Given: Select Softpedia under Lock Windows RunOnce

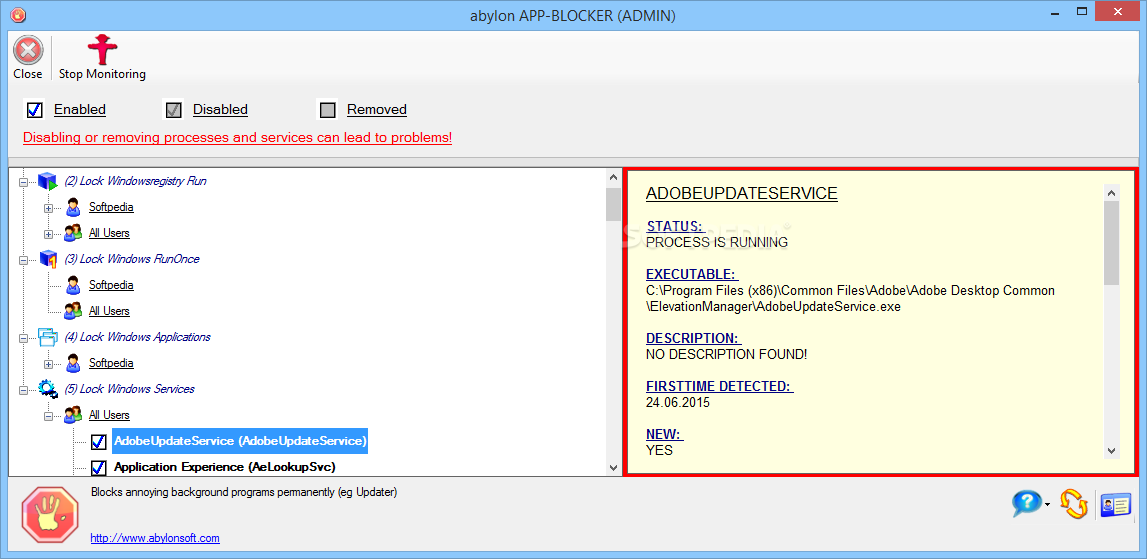Looking at the screenshot, I should [111, 285].
